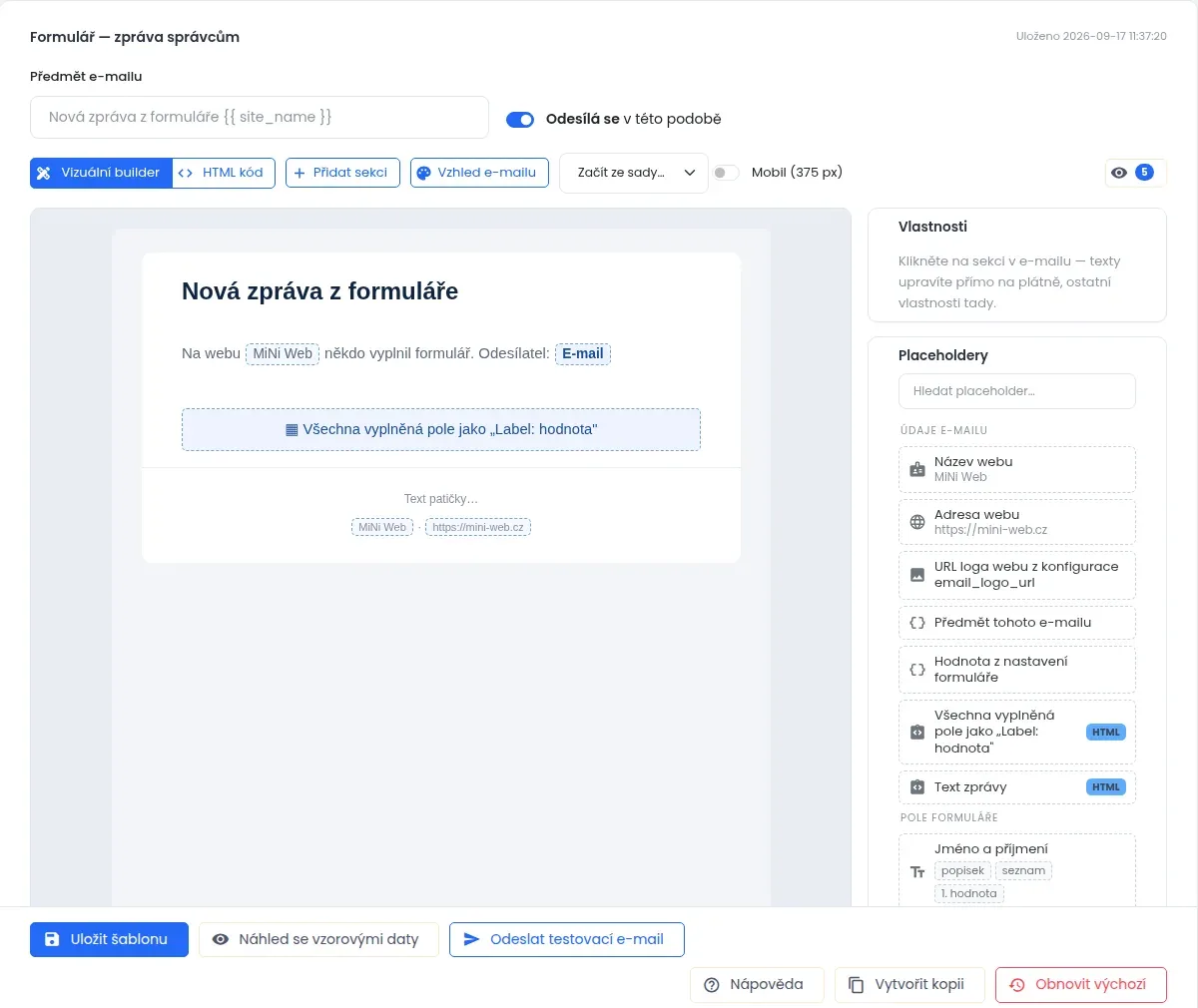Select the URL loga webu placeholder
The image size is (1198, 1008).
click(x=1017, y=575)
